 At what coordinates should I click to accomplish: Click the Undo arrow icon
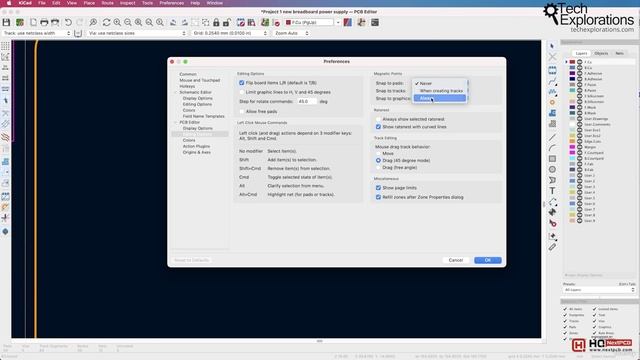(68, 22)
